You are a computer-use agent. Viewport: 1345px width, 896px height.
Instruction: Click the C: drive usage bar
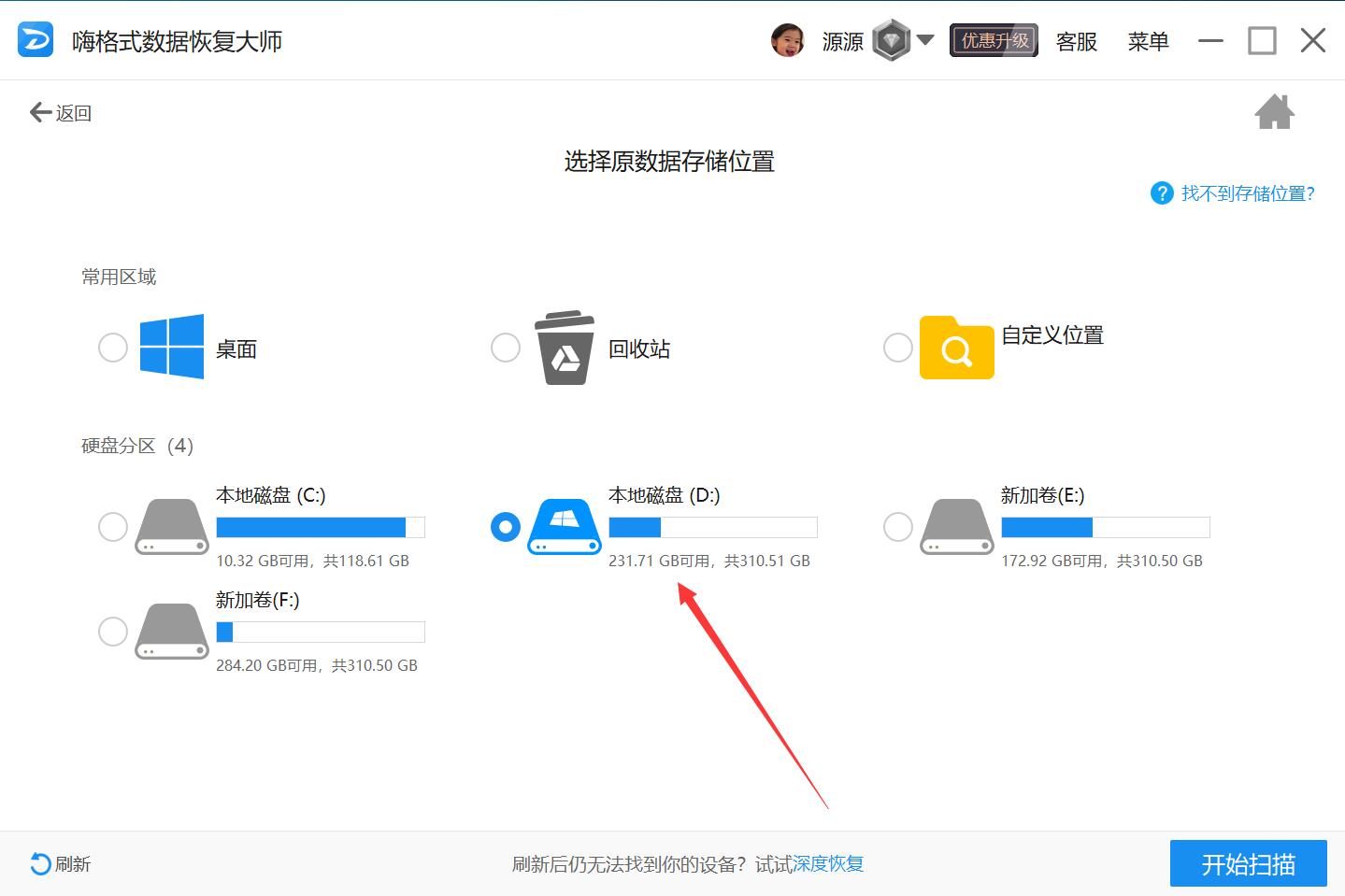click(x=321, y=528)
